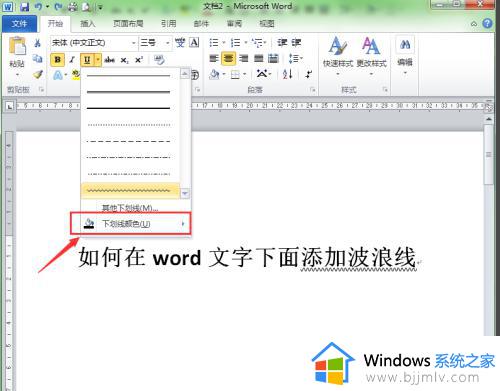Click the Save icon in quick access toolbar
Viewport: 500px width, 391px height.
[24, 7]
